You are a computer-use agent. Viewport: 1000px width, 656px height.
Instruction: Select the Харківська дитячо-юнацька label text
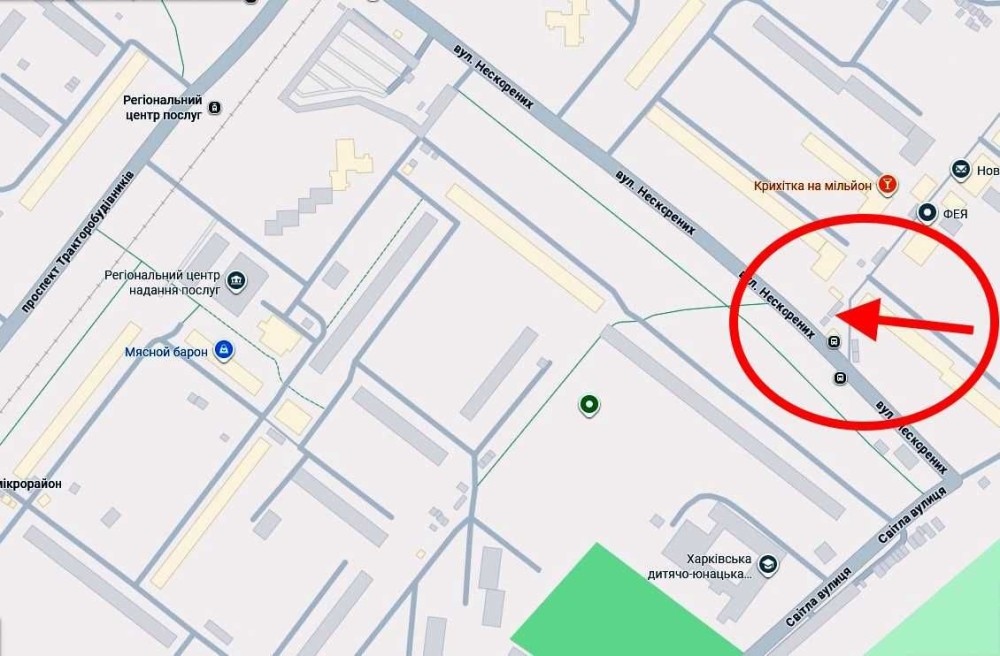700,567
